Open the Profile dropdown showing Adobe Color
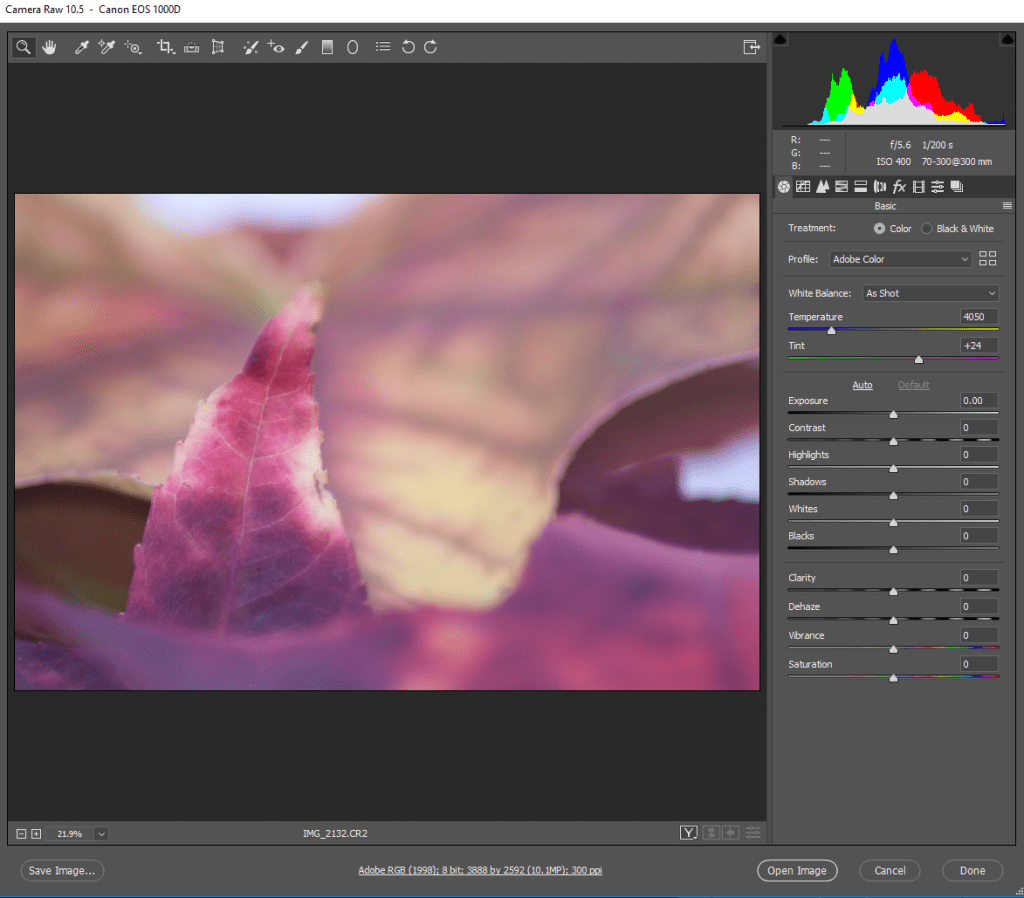The image size is (1024, 898). point(900,259)
